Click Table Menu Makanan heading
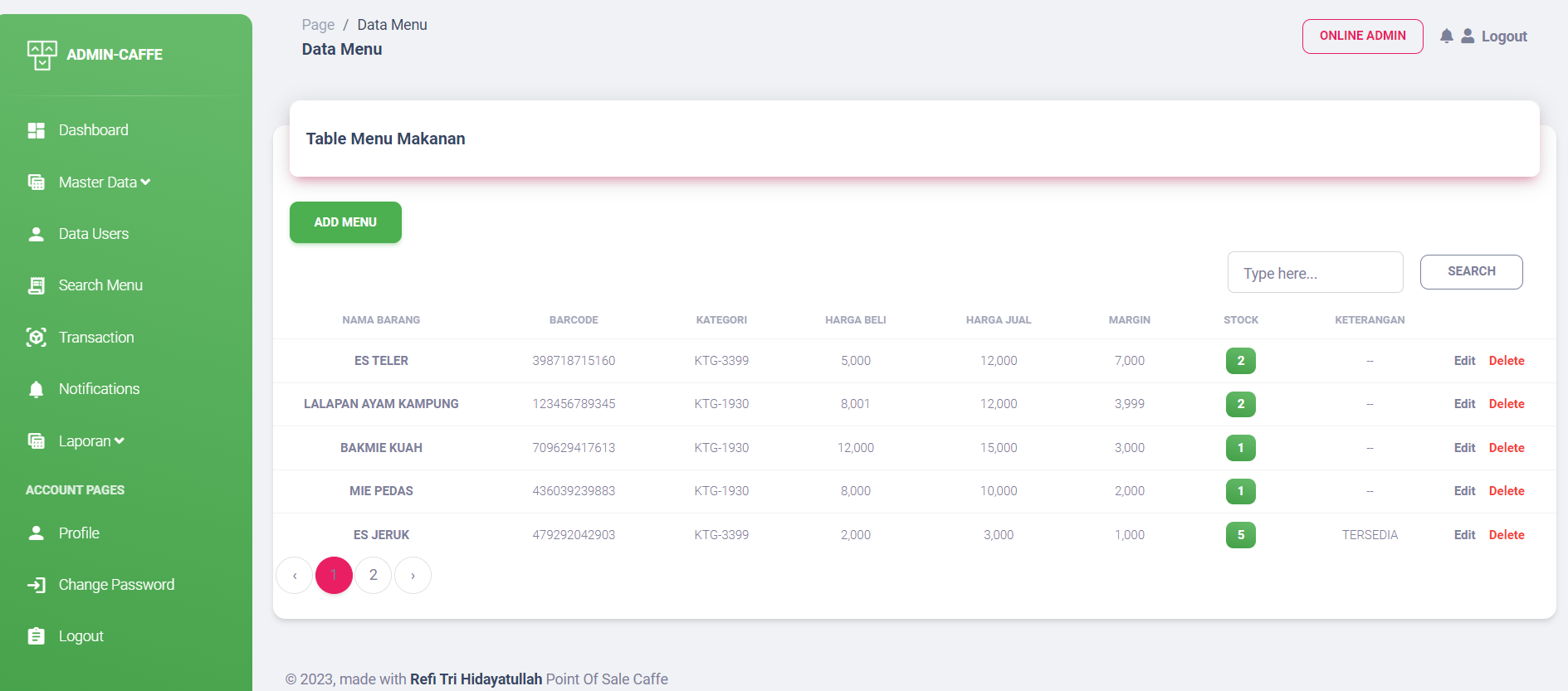The height and width of the screenshot is (691, 1568). click(385, 139)
